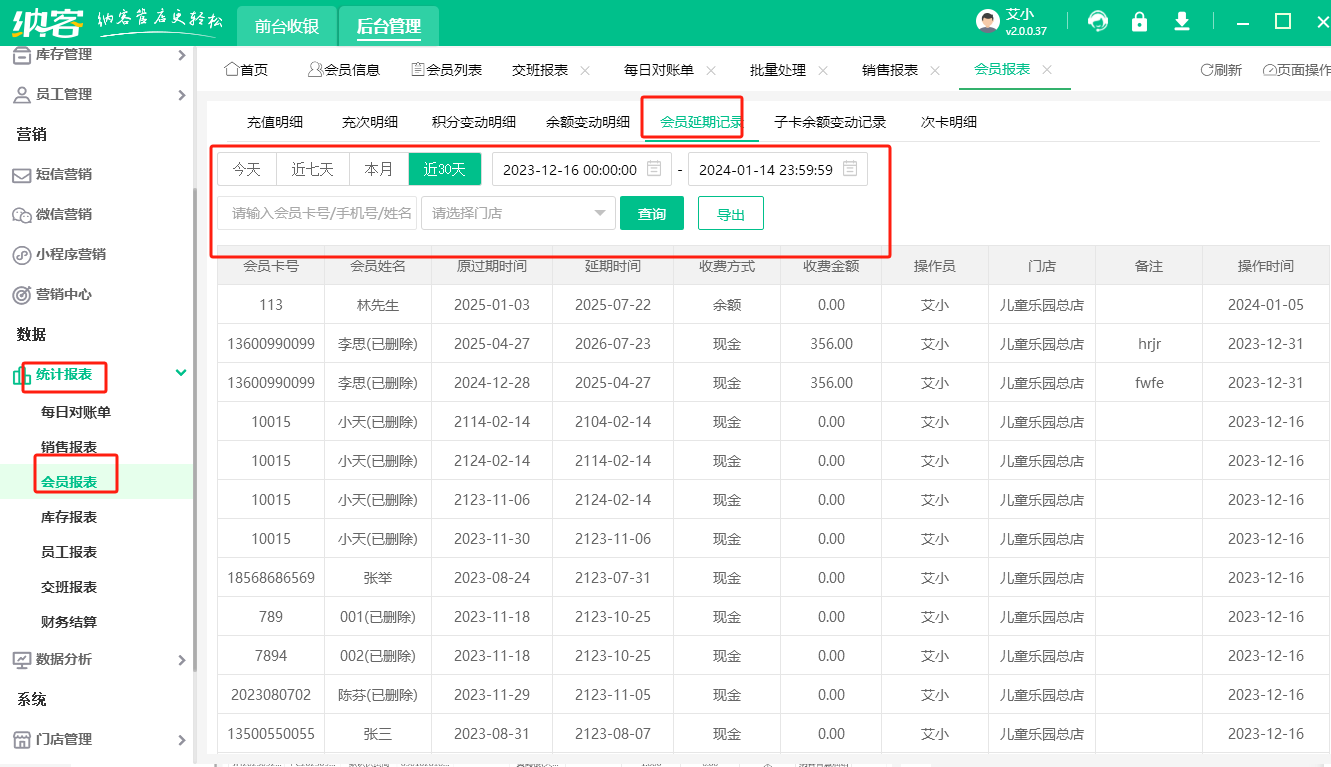The width and height of the screenshot is (1331, 767).
Task: Open calendar picker for start date
Action: 654,169
